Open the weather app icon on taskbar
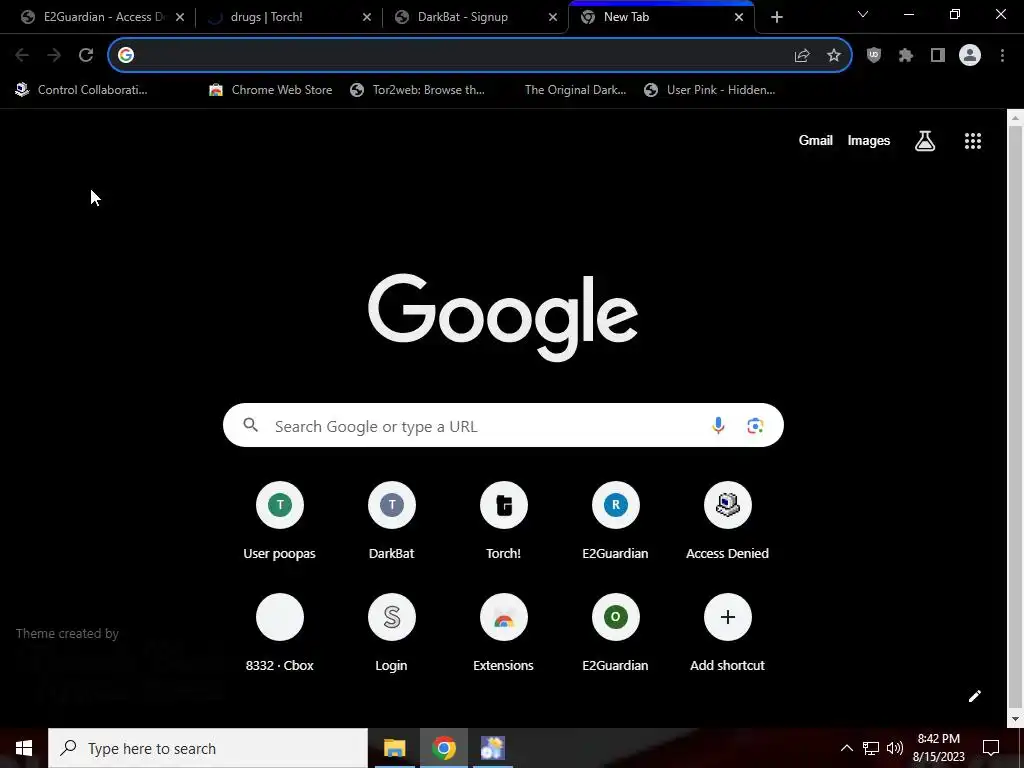1024x768 pixels. 492,748
